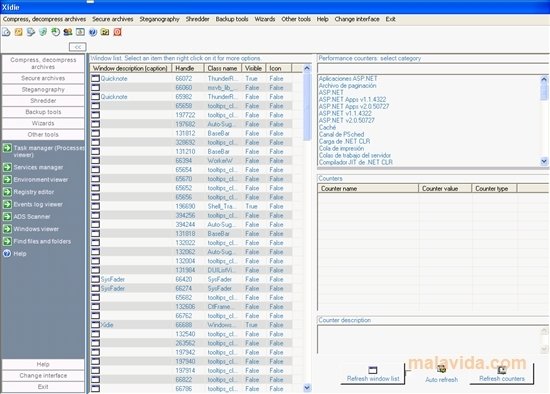This screenshot has width=550, height=394.
Task: Open the Steganography menu
Action: 159,19
